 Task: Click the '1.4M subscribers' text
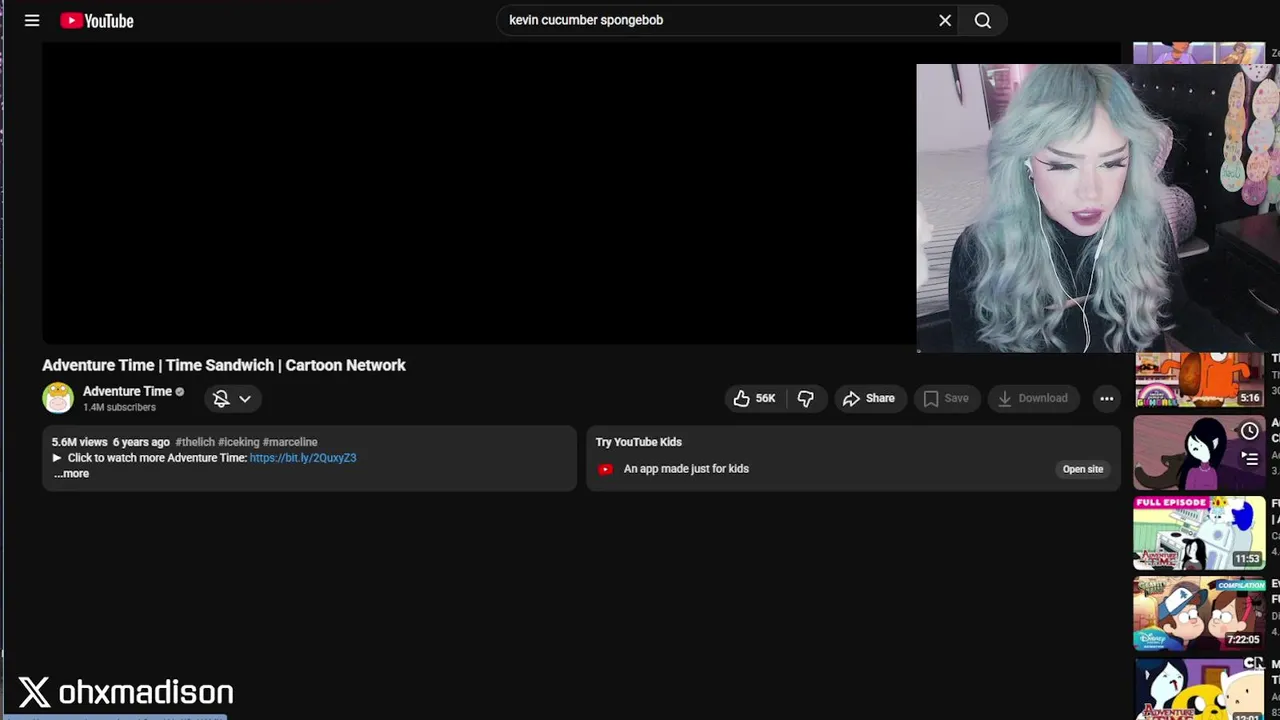pos(119,408)
